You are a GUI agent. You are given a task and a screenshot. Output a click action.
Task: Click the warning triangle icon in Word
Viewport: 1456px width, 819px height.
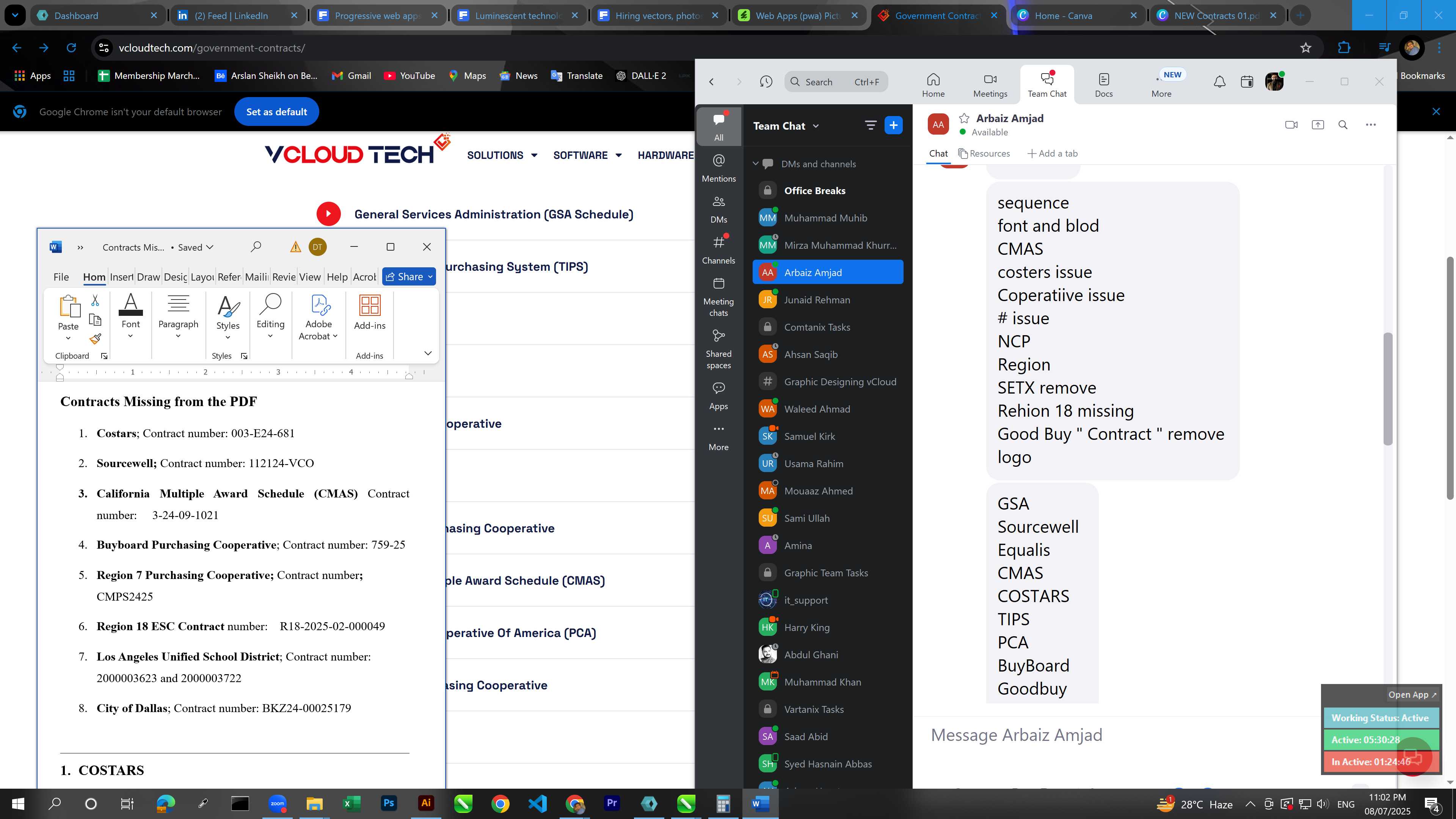pyautogui.click(x=295, y=247)
